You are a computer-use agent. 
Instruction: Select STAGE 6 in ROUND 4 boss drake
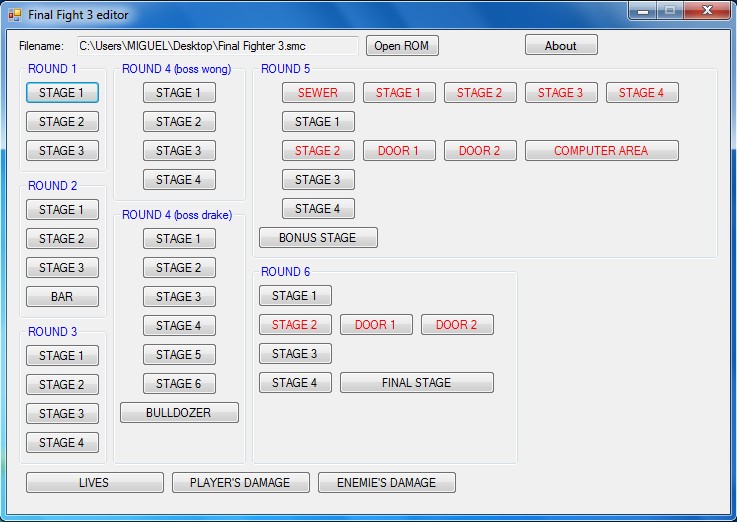179,384
